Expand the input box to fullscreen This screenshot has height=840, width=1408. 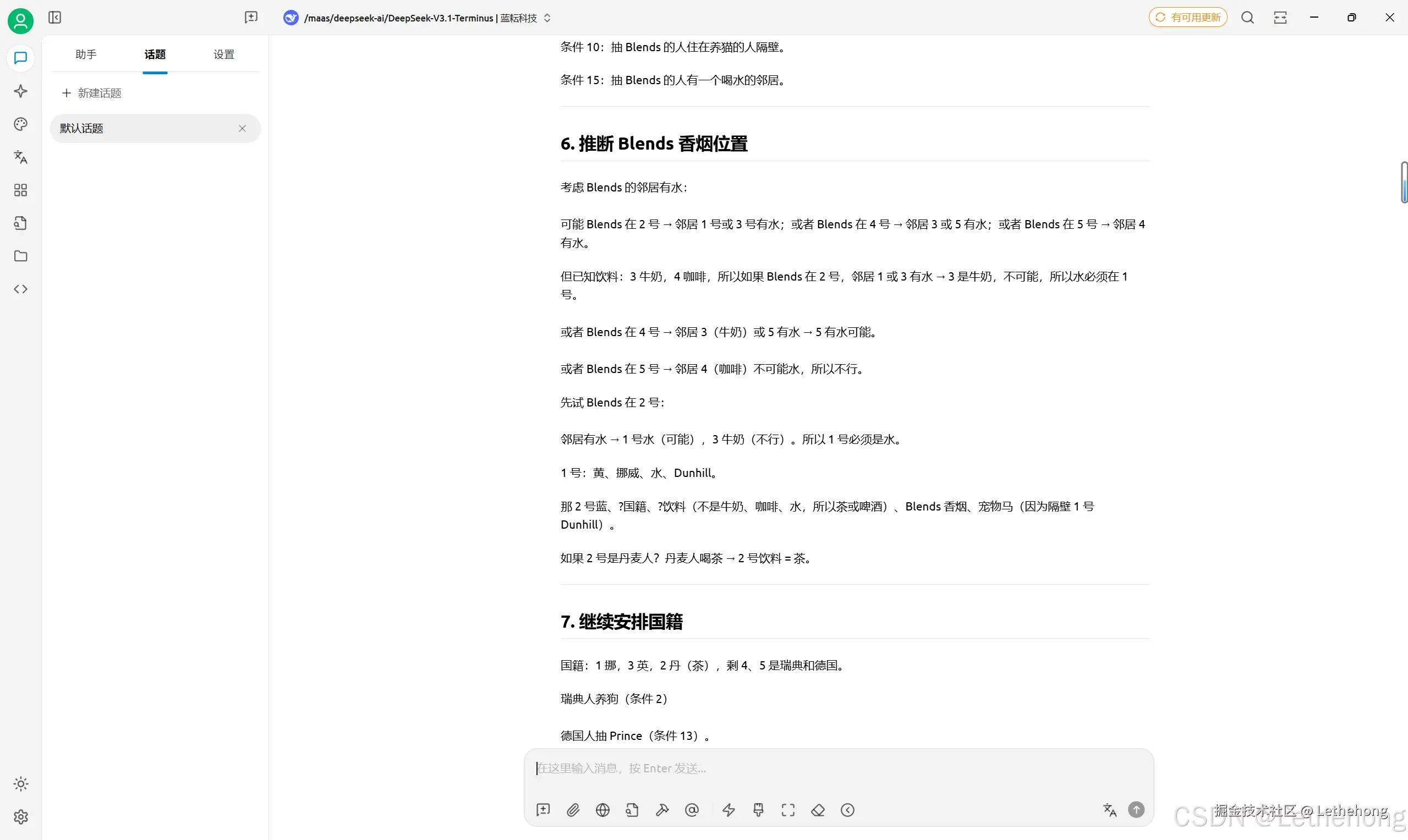point(788,810)
